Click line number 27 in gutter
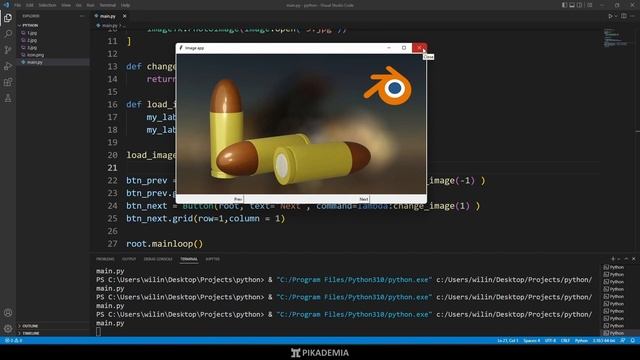This screenshot has width=640, height=360. coord(112,244)
